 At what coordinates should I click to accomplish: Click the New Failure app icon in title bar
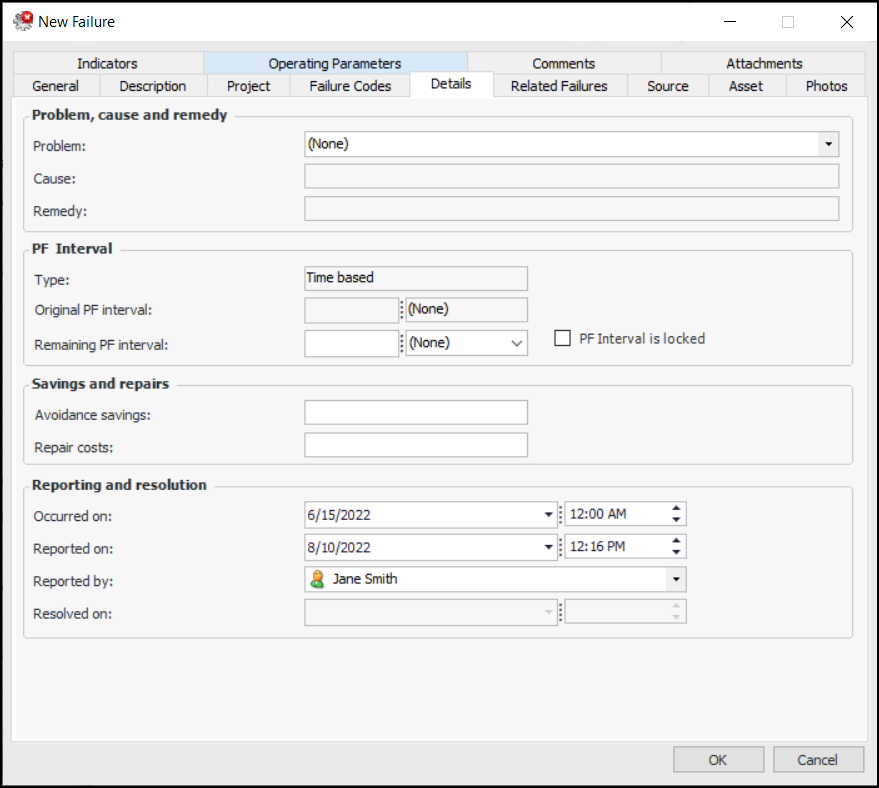pyautogui.click(x=22, y=21)
